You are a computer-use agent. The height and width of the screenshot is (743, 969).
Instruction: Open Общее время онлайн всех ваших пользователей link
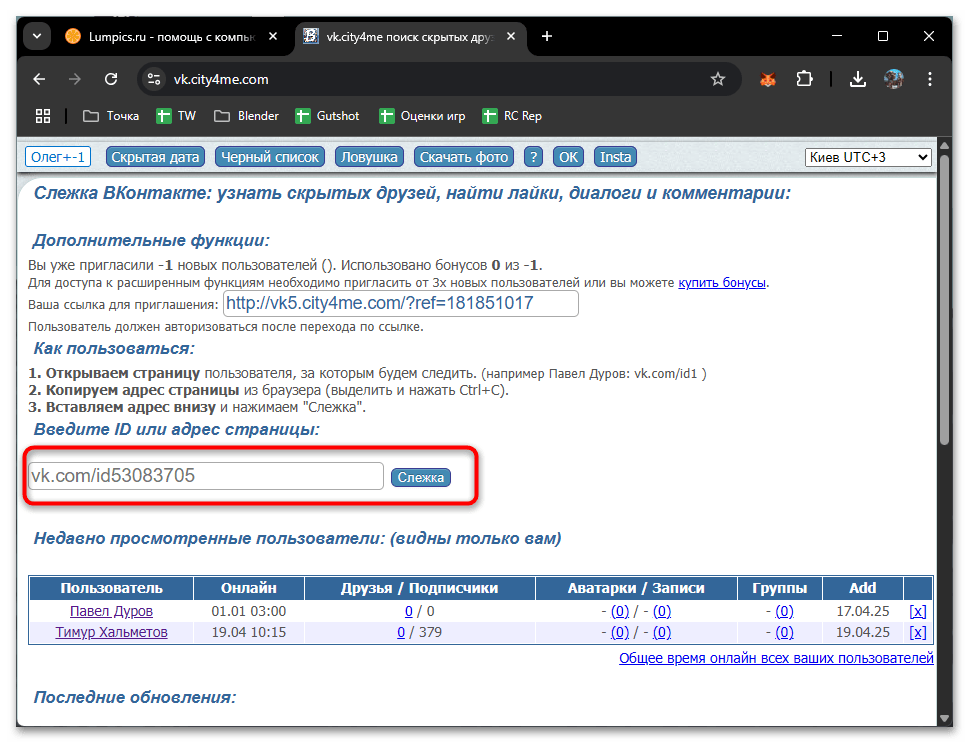(x=776, y=658)
